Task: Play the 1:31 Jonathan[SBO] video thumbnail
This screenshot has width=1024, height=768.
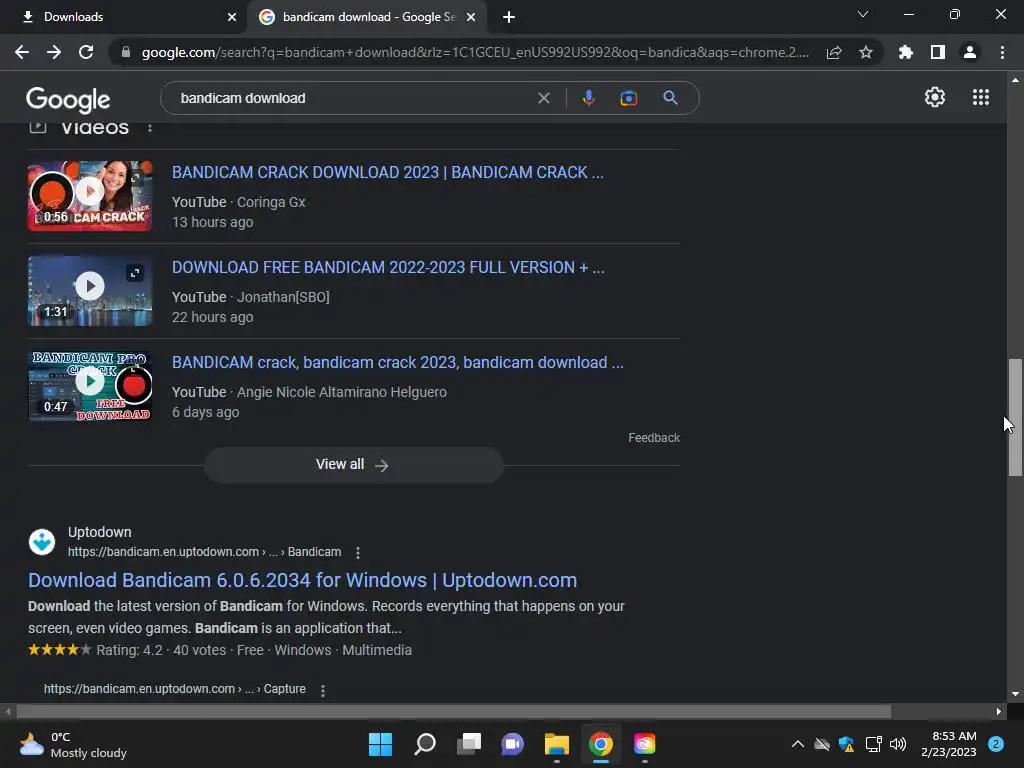Action: [x=90, y=291]
